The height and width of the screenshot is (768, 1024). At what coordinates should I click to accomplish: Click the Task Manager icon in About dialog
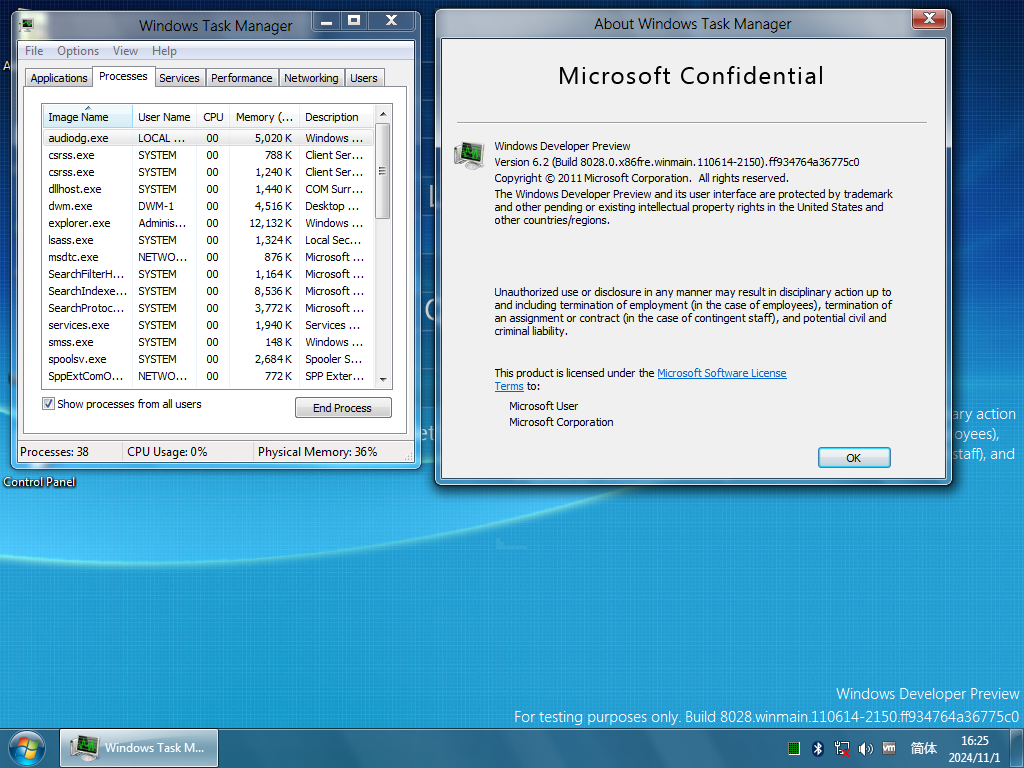[469, 155]
